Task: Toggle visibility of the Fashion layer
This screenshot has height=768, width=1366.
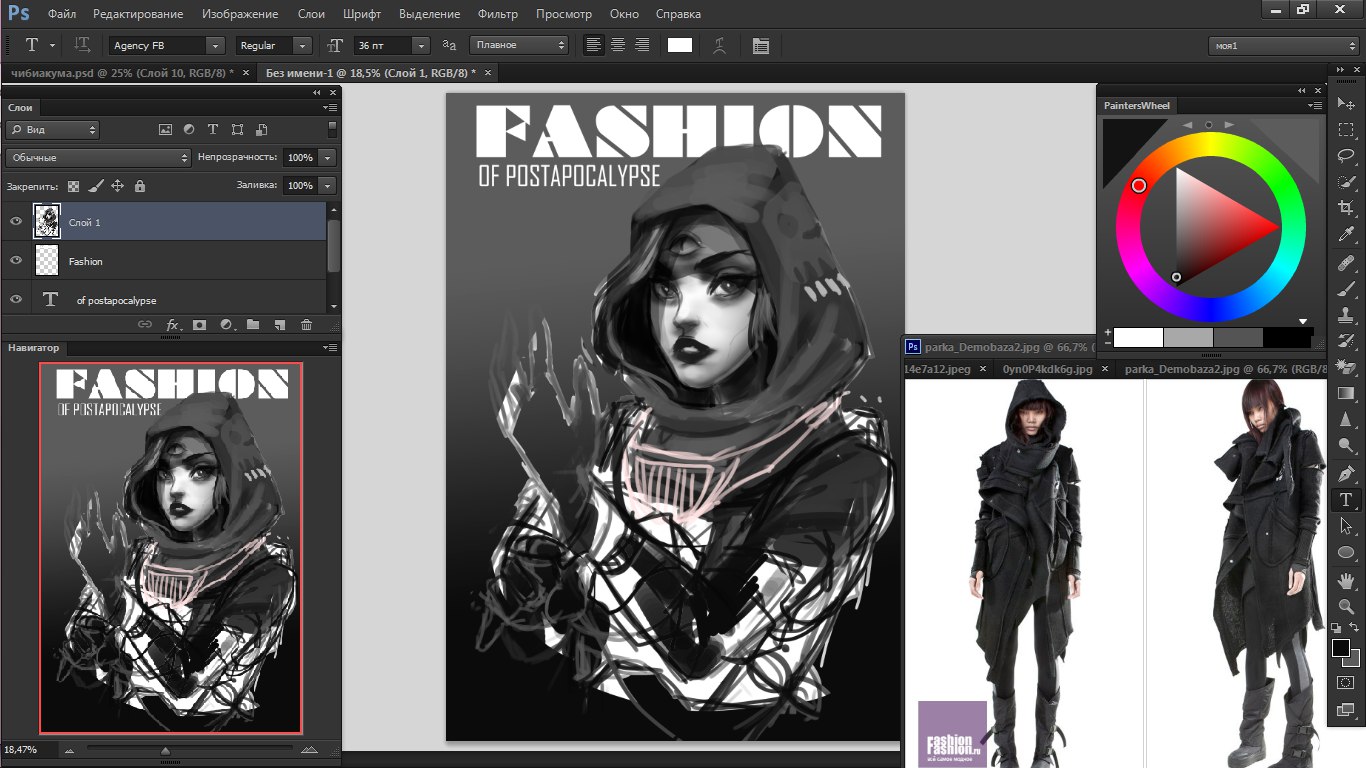Action: click(15, 261)
